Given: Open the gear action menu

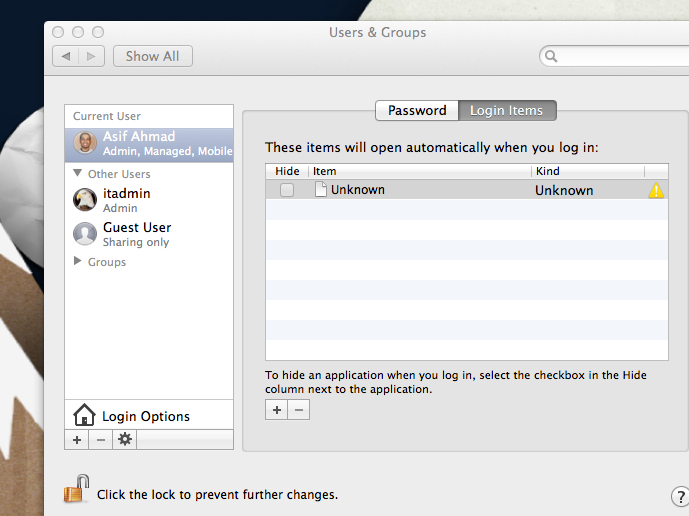Looking at the screenshot, I should [x=125, y=440].
